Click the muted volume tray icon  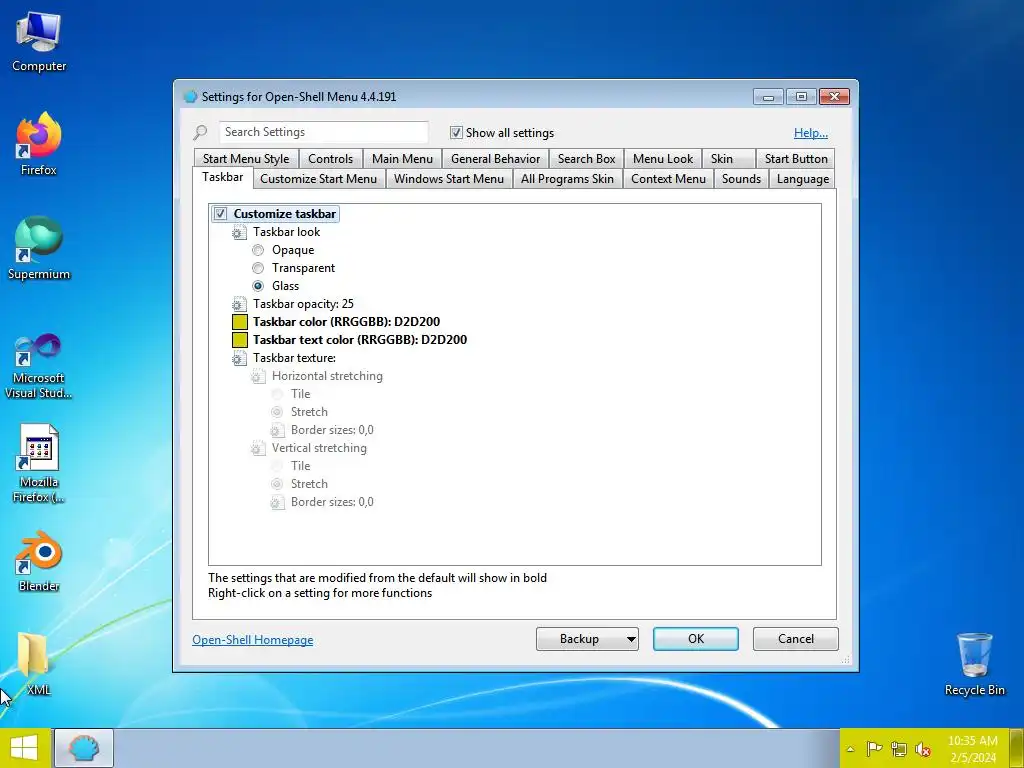pyautogui.click(x=923, y=749)
